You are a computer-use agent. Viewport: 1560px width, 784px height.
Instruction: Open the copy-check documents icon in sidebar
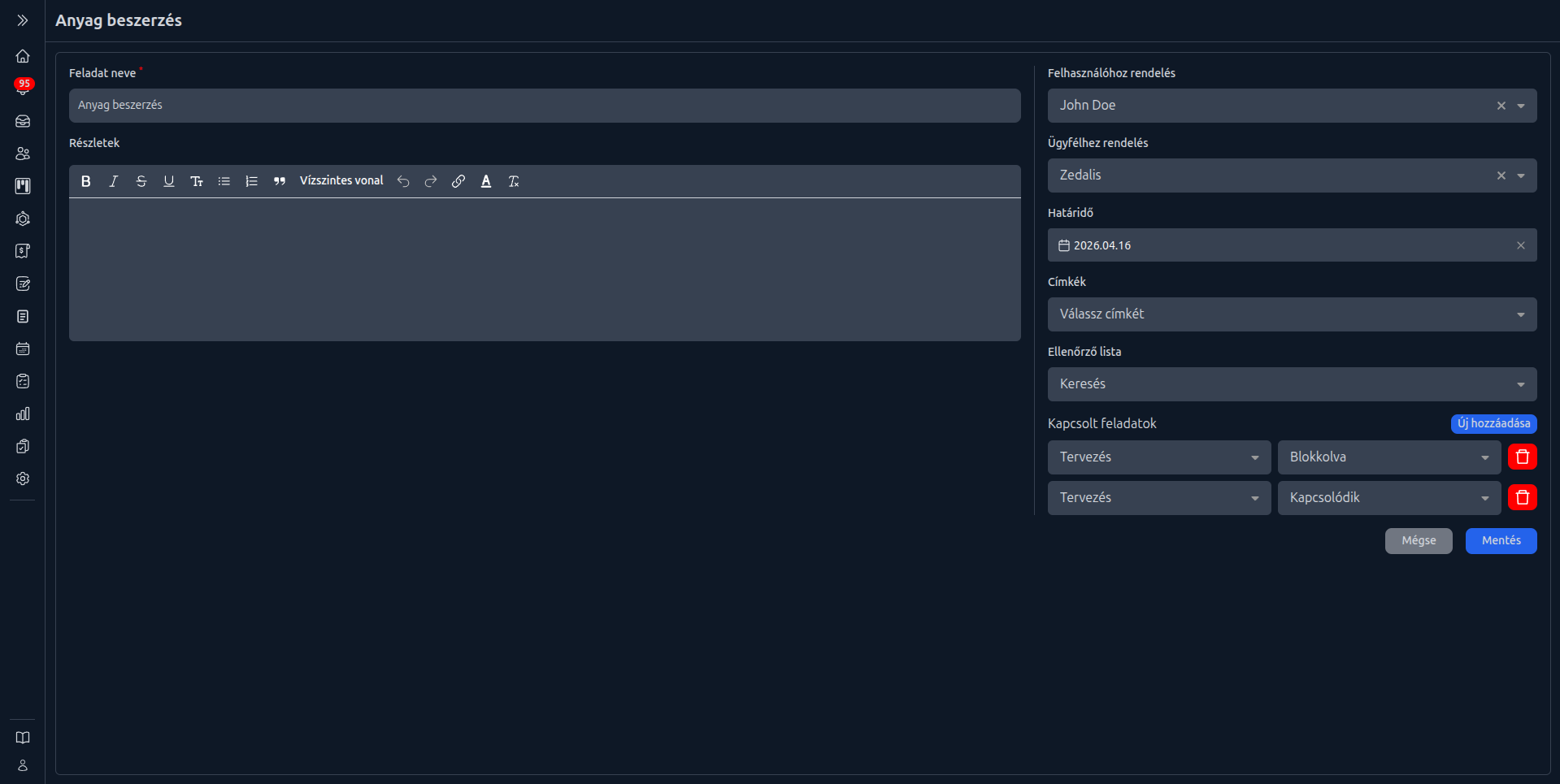point(23,446)
